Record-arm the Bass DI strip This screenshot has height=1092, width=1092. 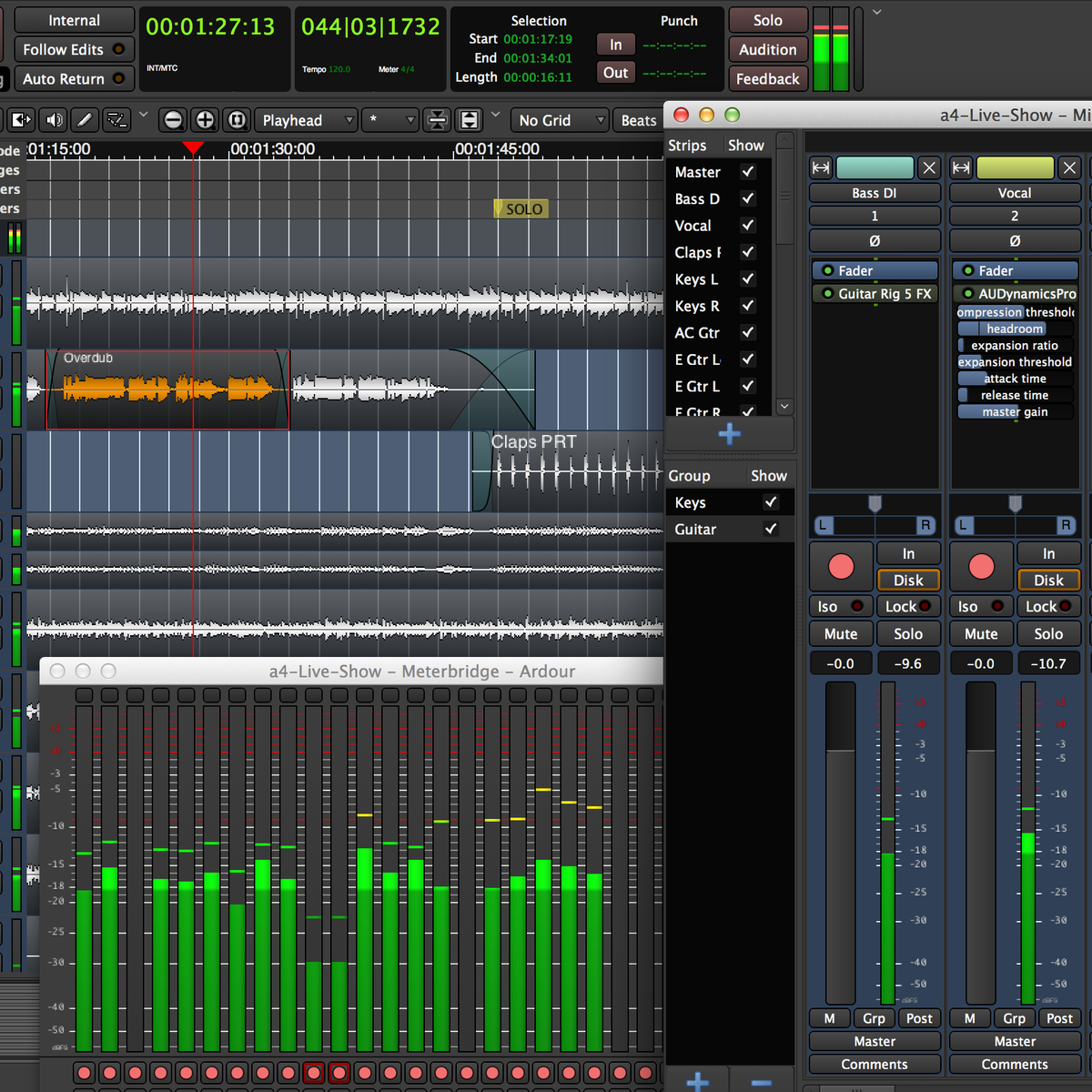pyautogui.click(x=840, y=566)
